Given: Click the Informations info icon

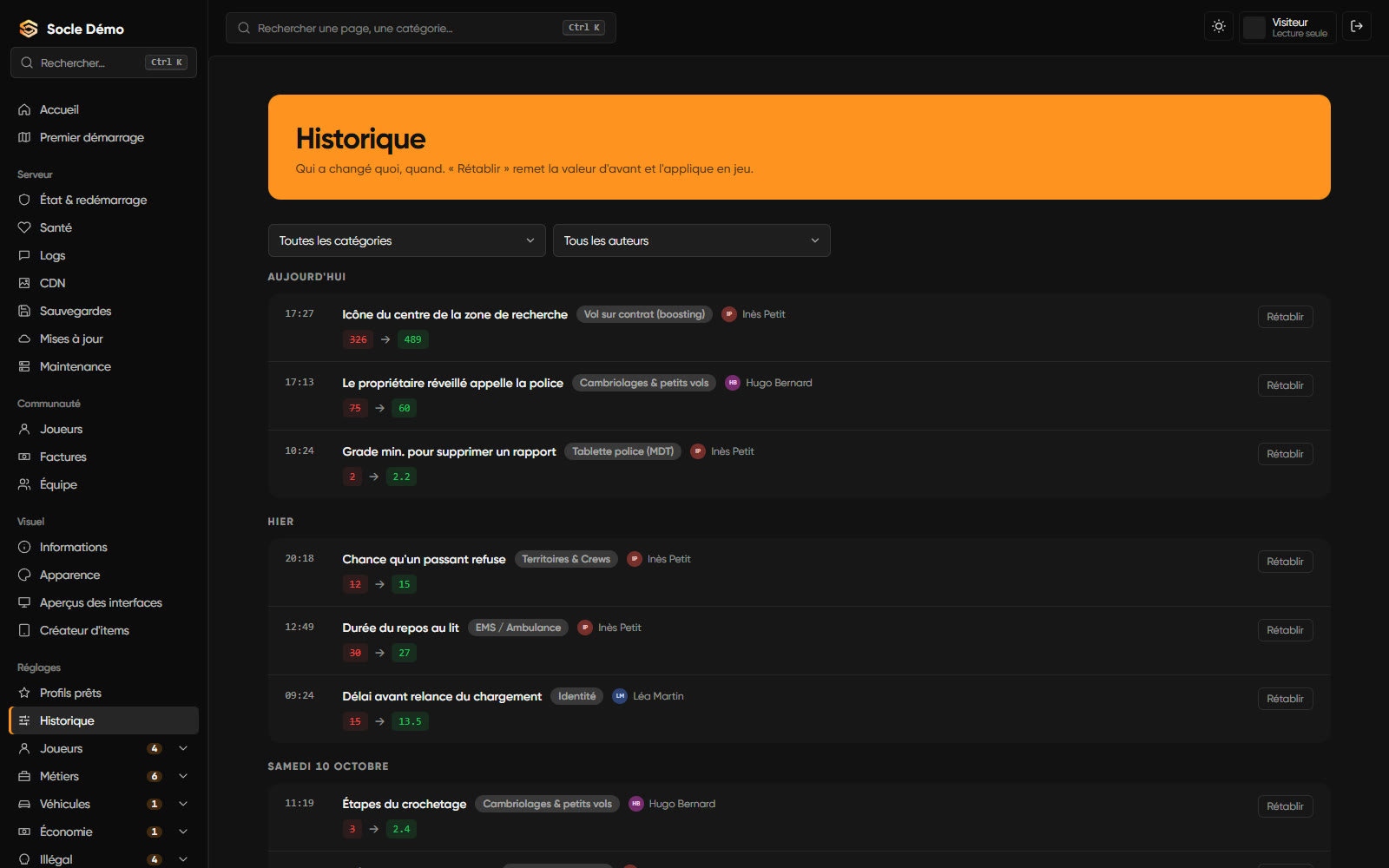Looking at the screenshot, I should [24, 547].
